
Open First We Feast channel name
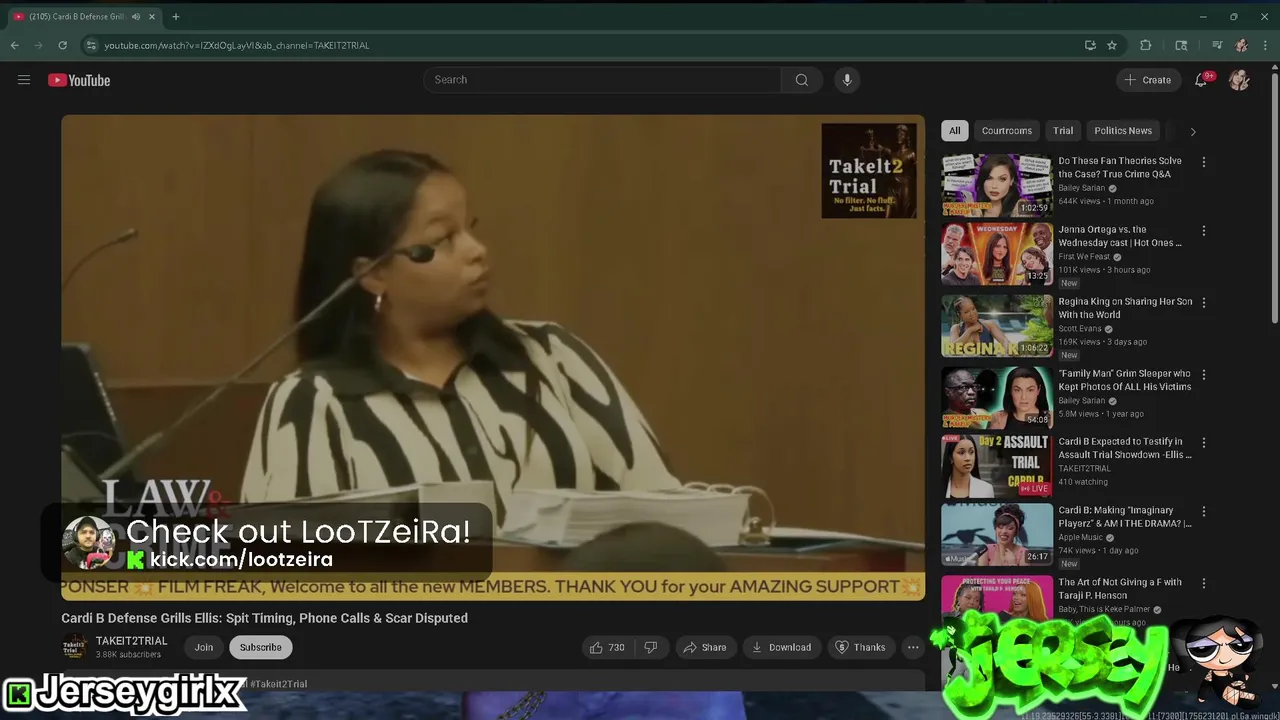(x=1085, y=257)
